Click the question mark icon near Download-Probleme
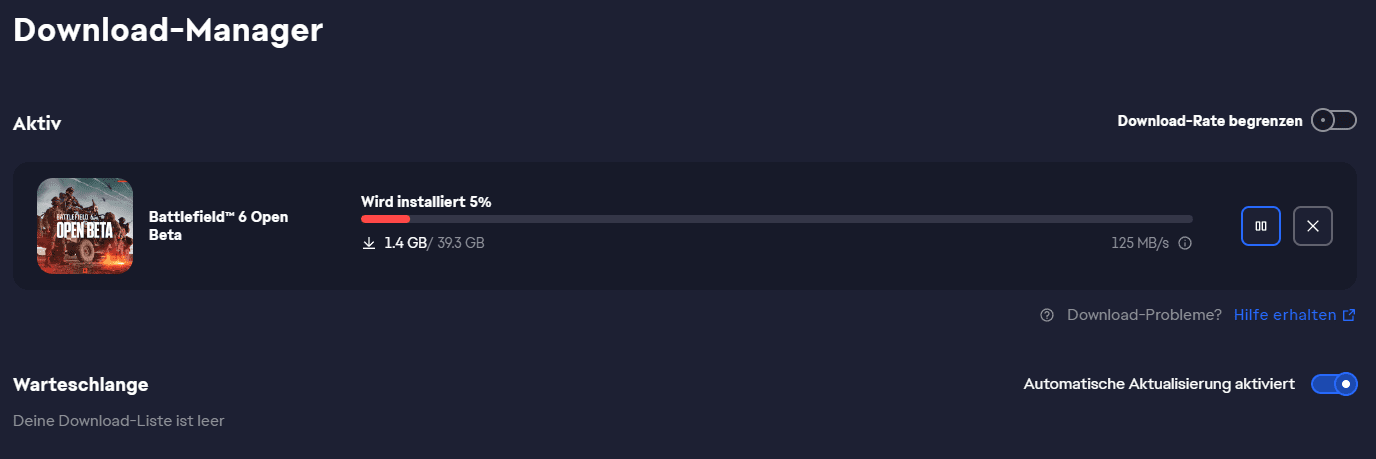1376x459 pixels. [x=1047, y=315]
